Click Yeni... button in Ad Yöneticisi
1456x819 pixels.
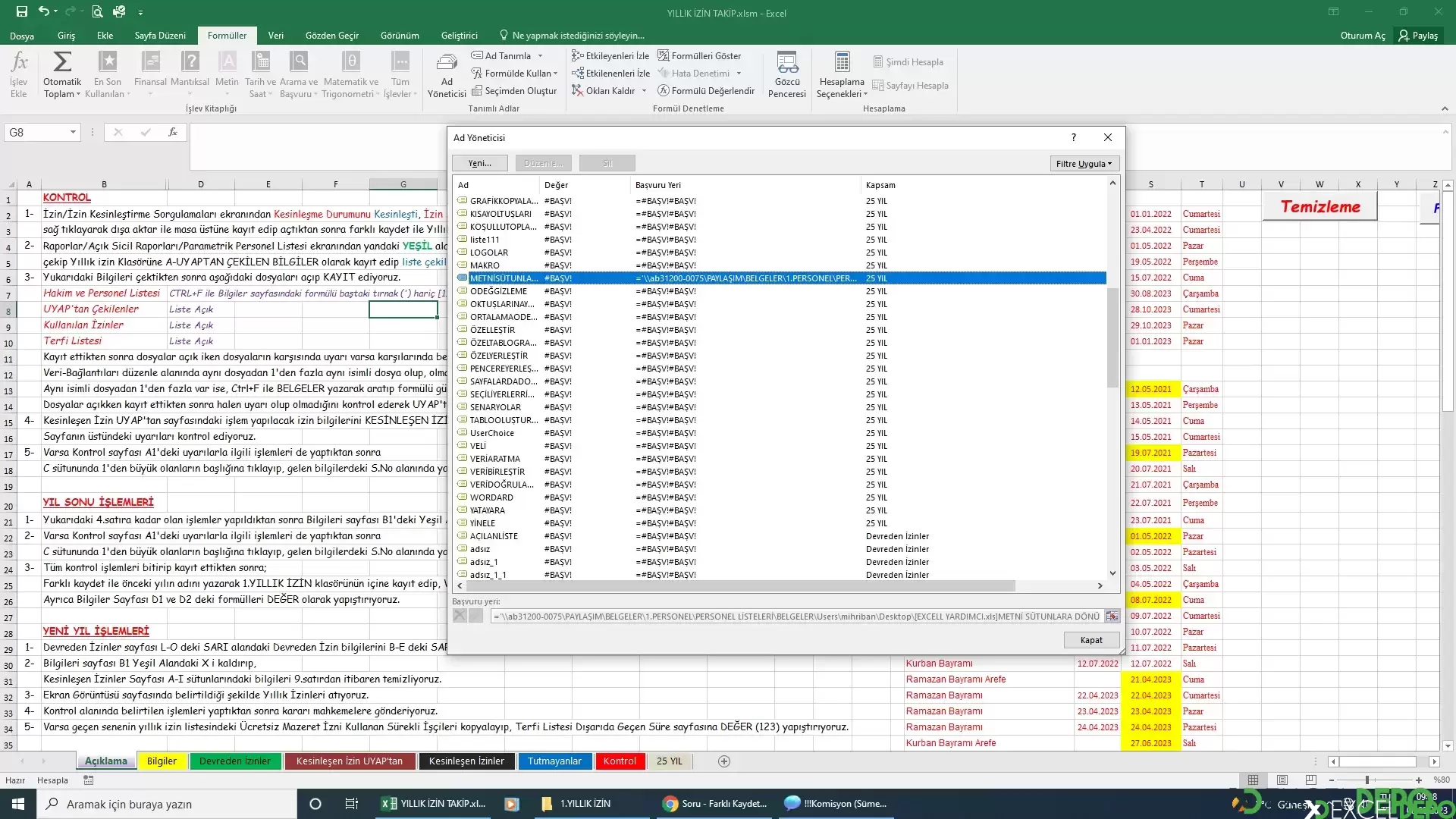click(480, 163)
